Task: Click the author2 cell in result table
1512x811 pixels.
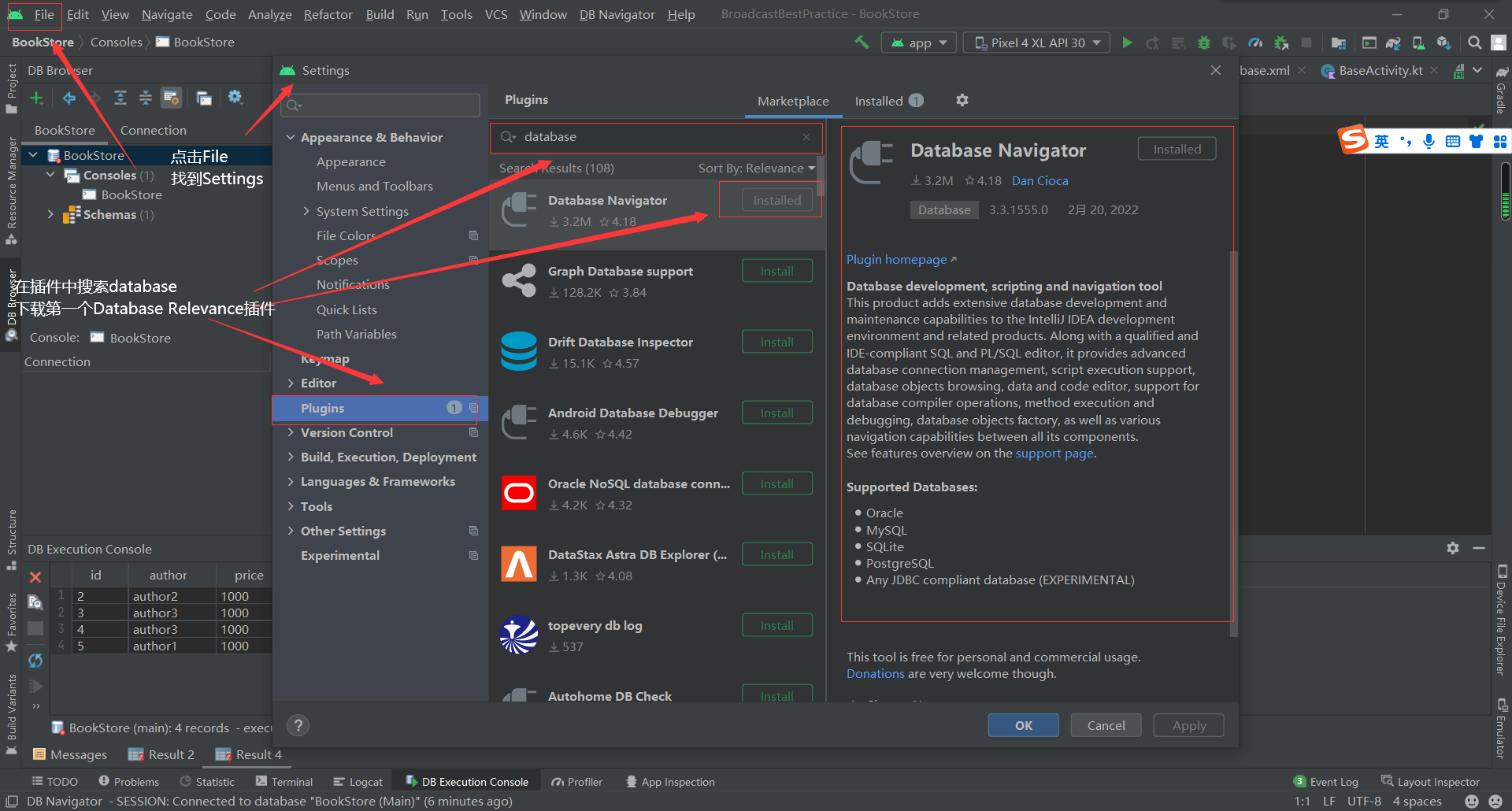Action: (172, 596)
